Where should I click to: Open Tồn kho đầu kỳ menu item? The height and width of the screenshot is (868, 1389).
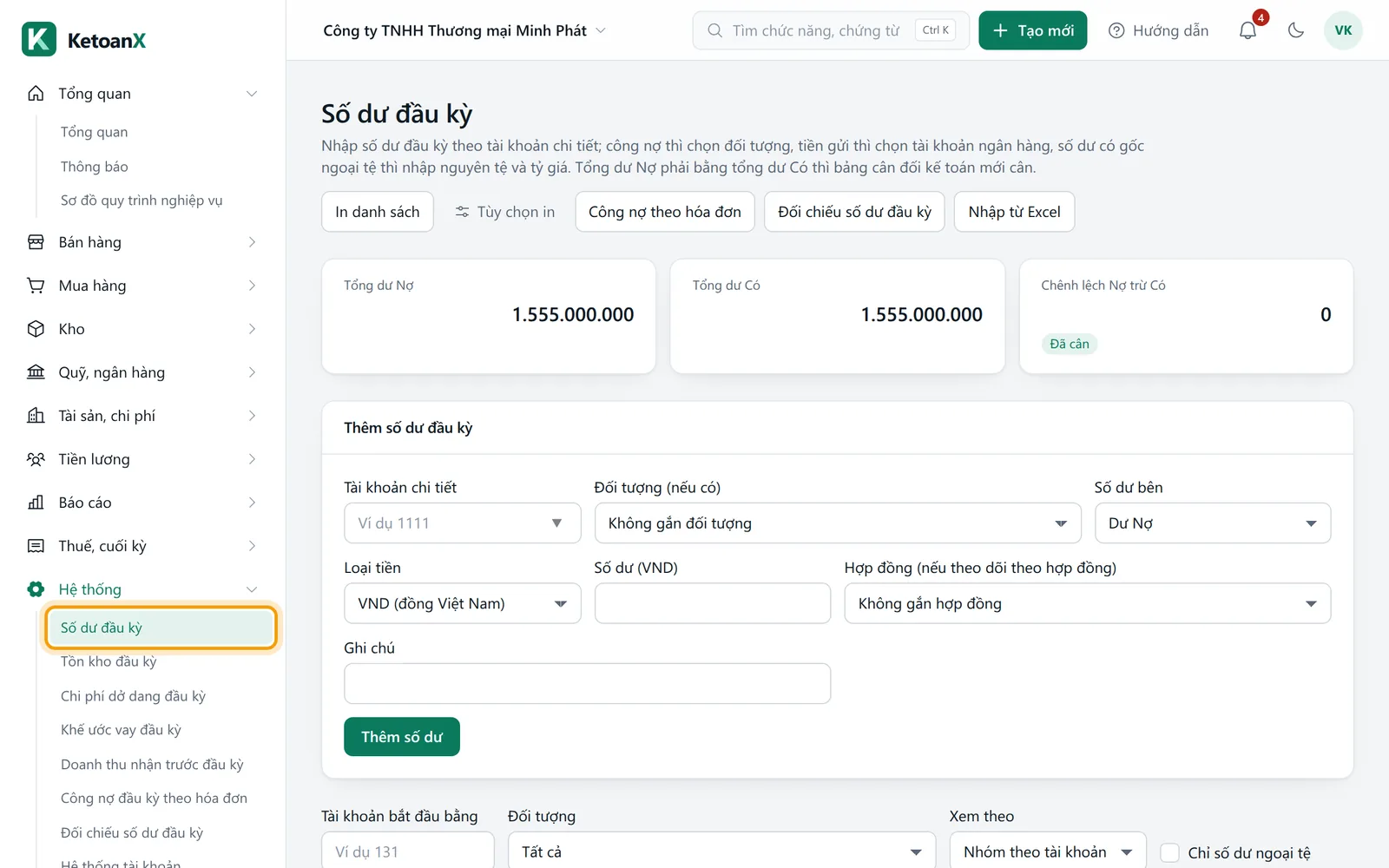point(109,661)
